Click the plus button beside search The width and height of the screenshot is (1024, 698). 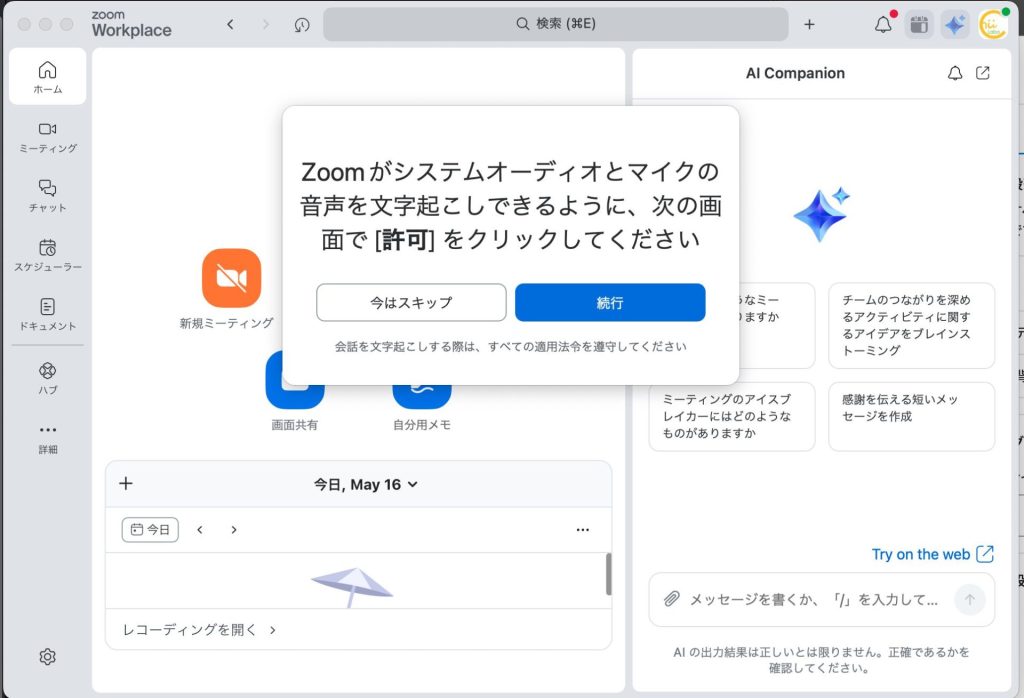tap(809, 24)
